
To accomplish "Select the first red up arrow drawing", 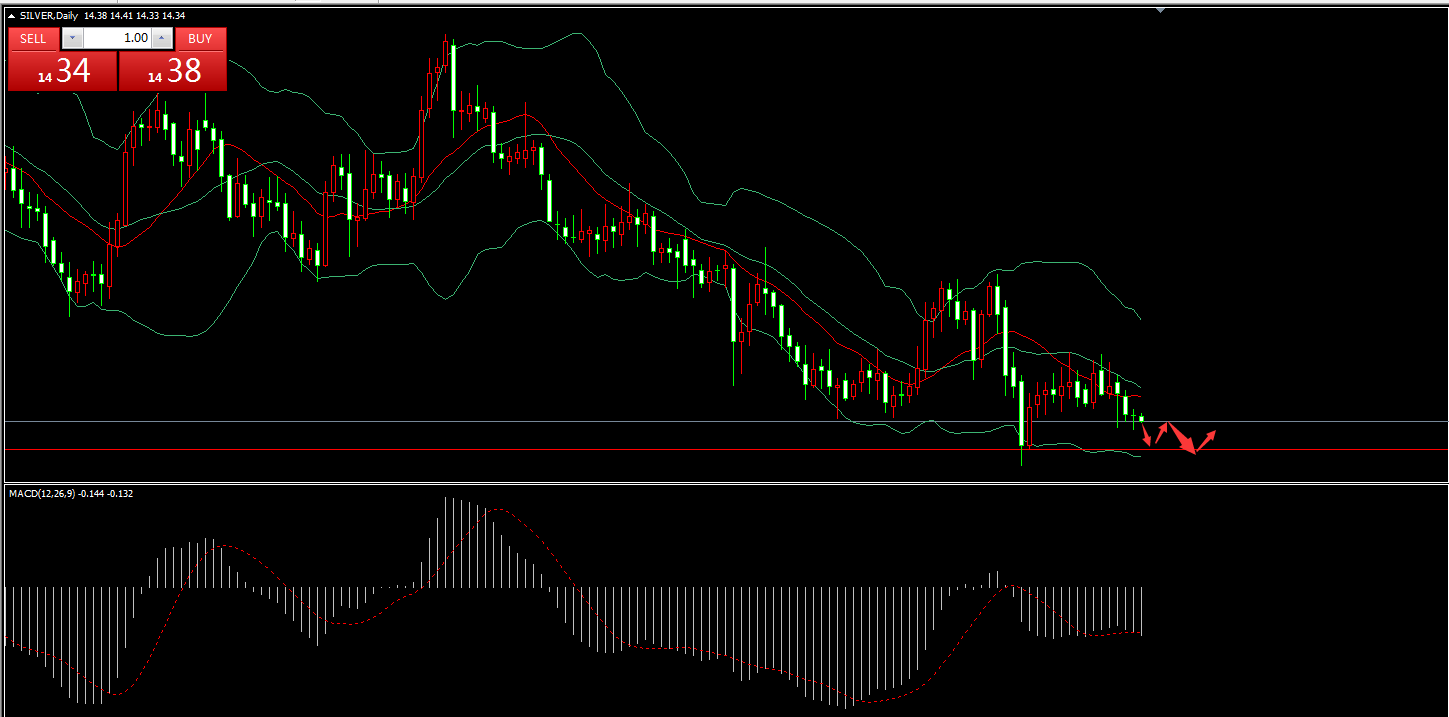I will point(1162,432).
